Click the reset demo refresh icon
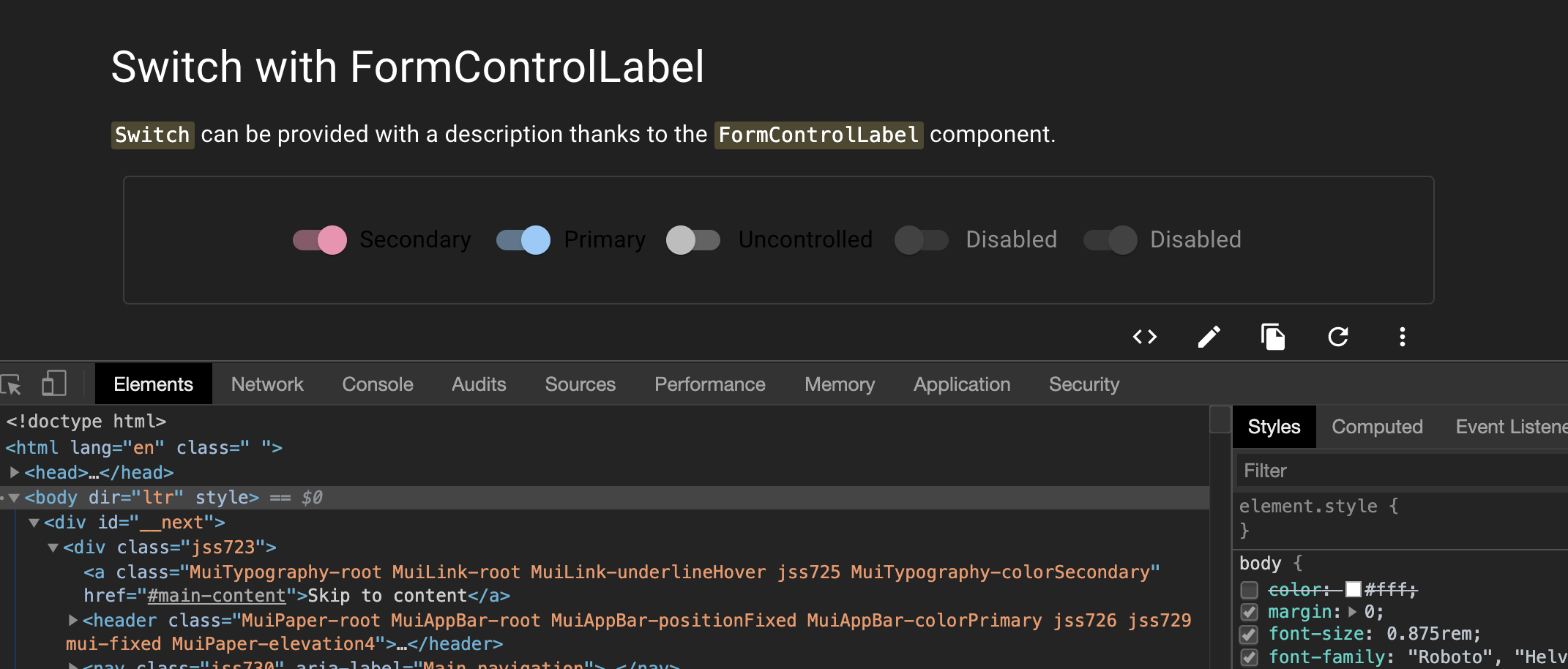The image size is (1568, 669). pos(1338,337)
